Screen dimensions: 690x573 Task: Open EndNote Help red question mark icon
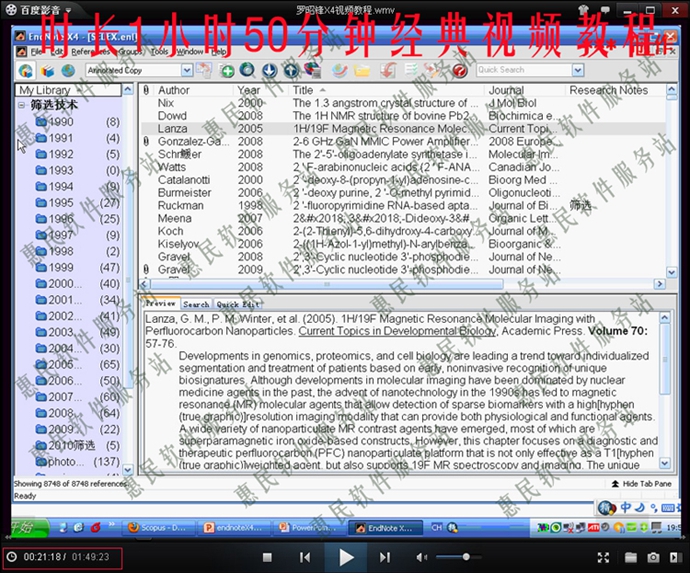[x=459, y=70]
